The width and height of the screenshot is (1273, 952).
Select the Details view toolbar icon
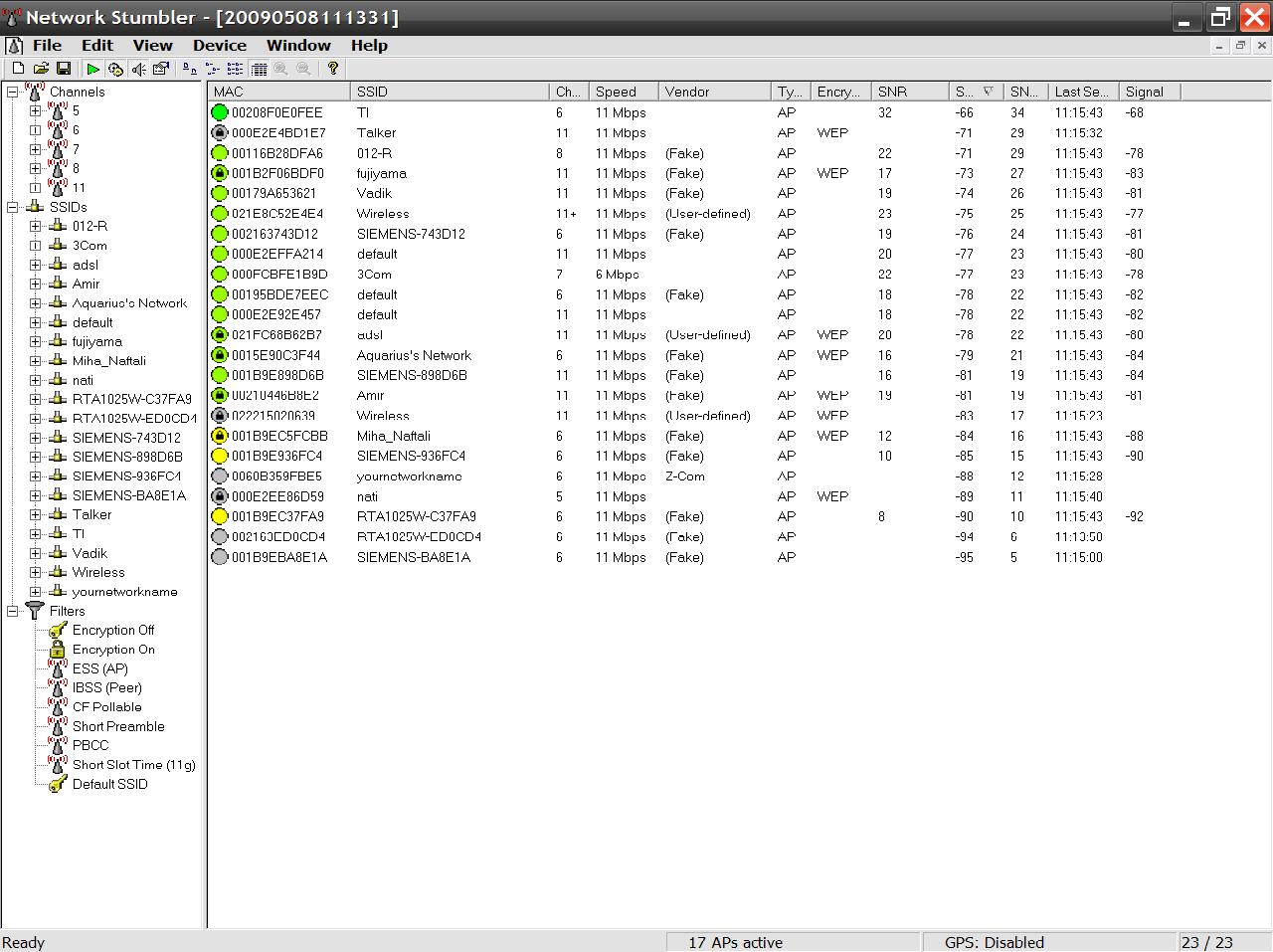pyautogui.click(x=259, y=69)
